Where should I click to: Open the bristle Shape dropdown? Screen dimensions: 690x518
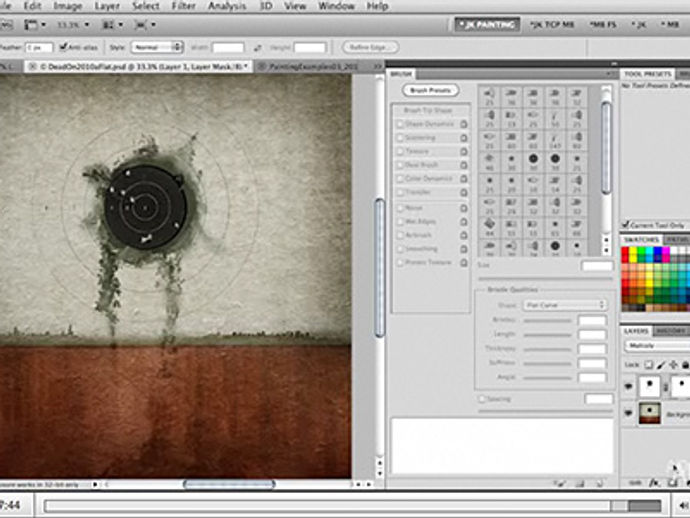565,305
